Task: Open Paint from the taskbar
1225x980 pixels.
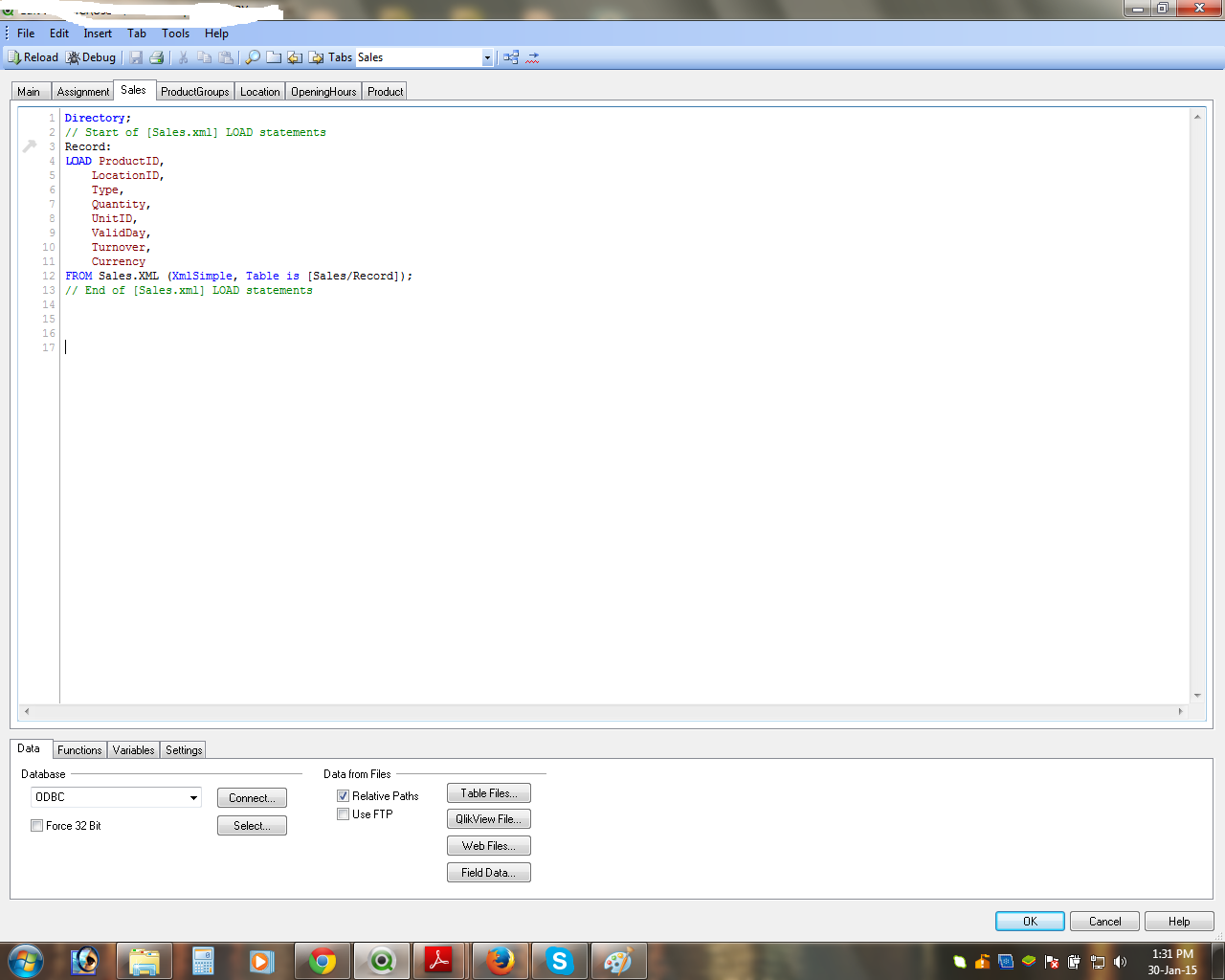Action: (x=618, y=961)
